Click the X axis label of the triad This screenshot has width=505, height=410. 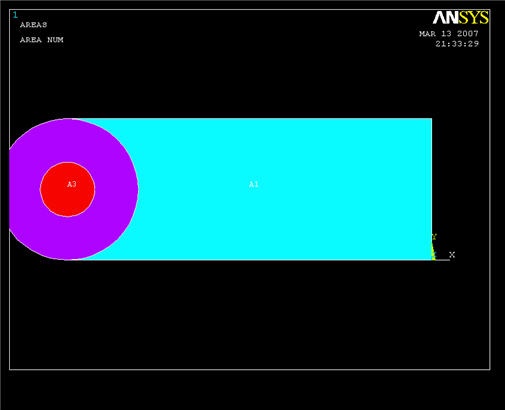(x=452, y=255)
